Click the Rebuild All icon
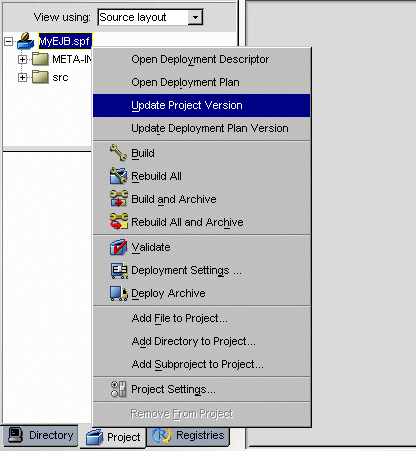 118,176
